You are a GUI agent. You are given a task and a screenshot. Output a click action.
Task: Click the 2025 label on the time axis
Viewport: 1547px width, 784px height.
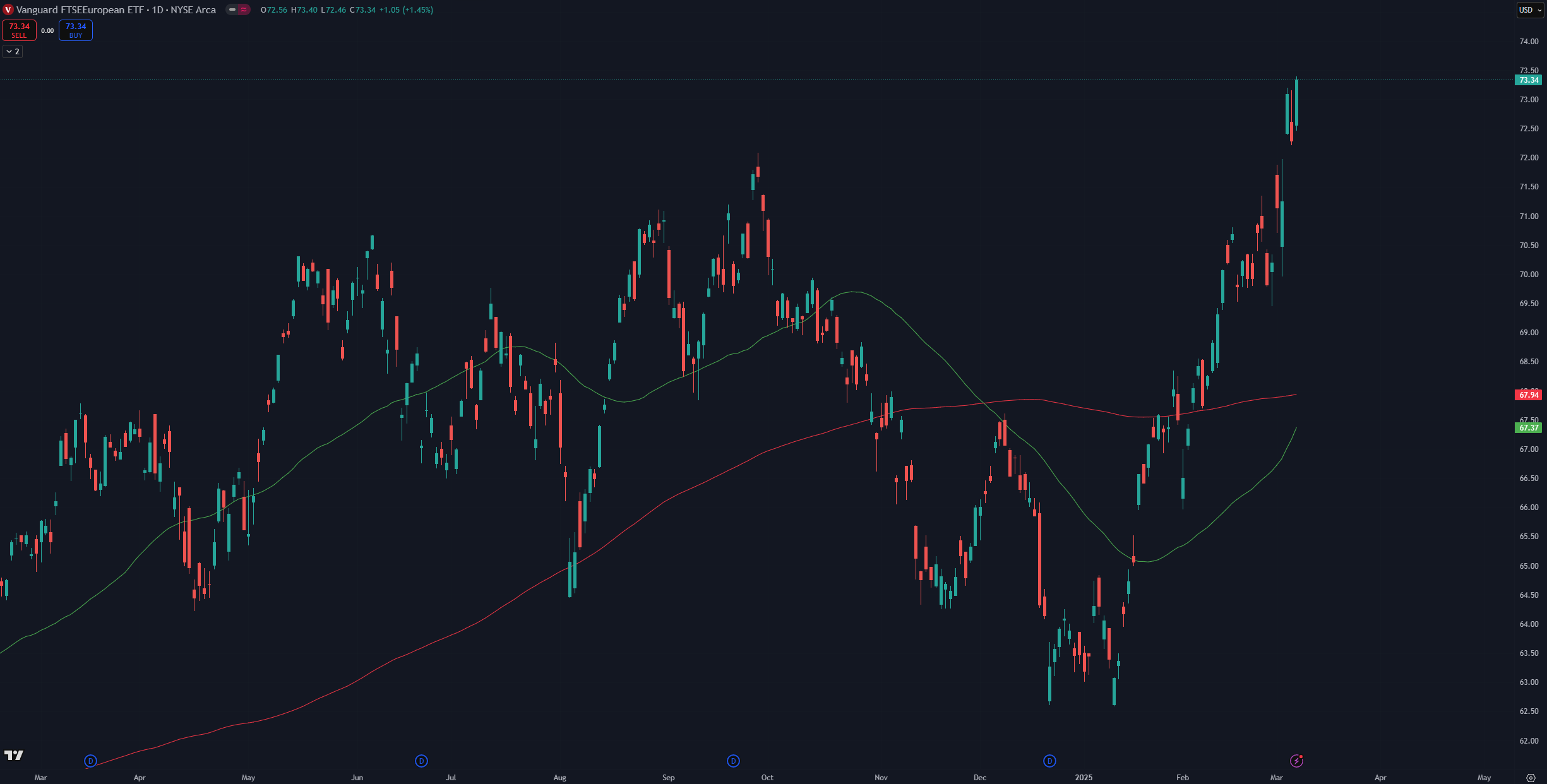point(1084,777)
